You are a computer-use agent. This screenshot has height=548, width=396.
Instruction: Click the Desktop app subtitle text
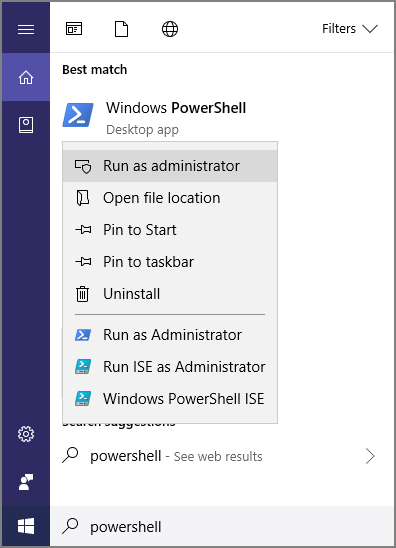click(142, 130)
